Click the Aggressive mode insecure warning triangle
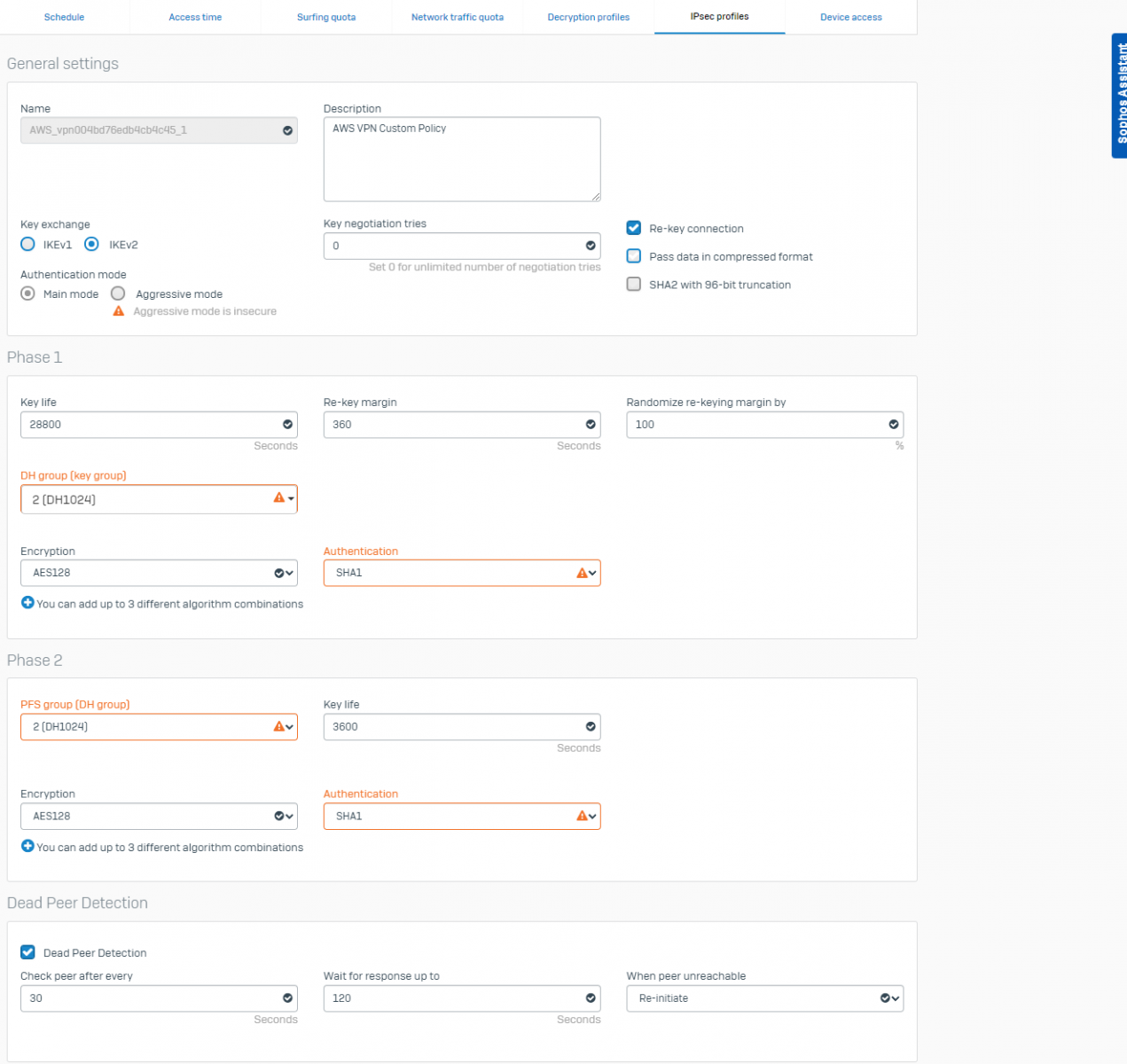 pyautogui.click(x=119, y=311)
